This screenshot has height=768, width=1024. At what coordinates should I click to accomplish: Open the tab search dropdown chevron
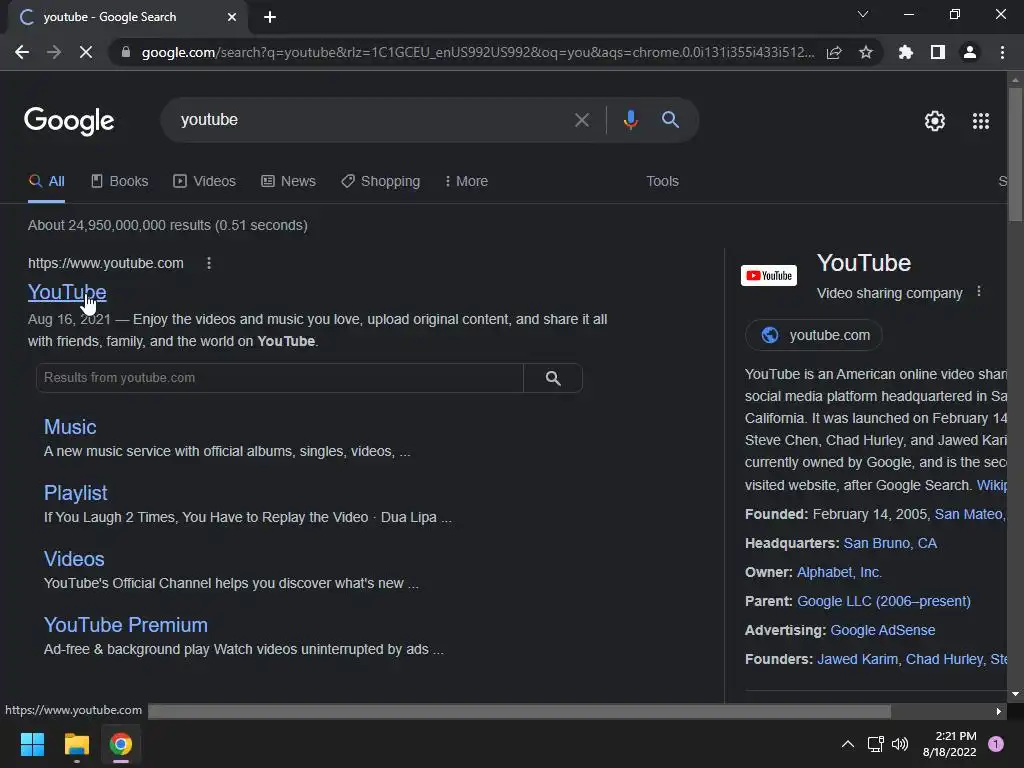[x=863, y=14]
